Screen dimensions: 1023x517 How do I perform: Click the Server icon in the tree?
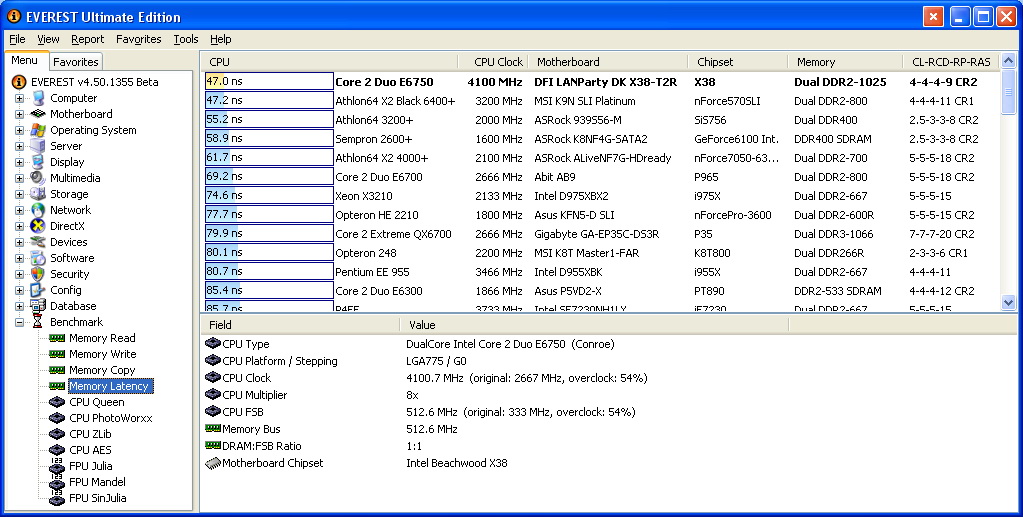click(38, 146)
